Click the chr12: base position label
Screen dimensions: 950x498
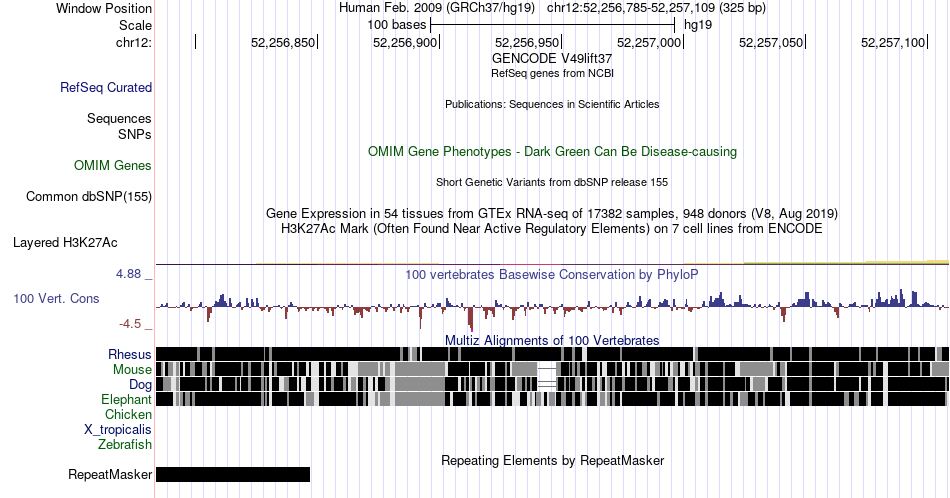click(133, 42)
